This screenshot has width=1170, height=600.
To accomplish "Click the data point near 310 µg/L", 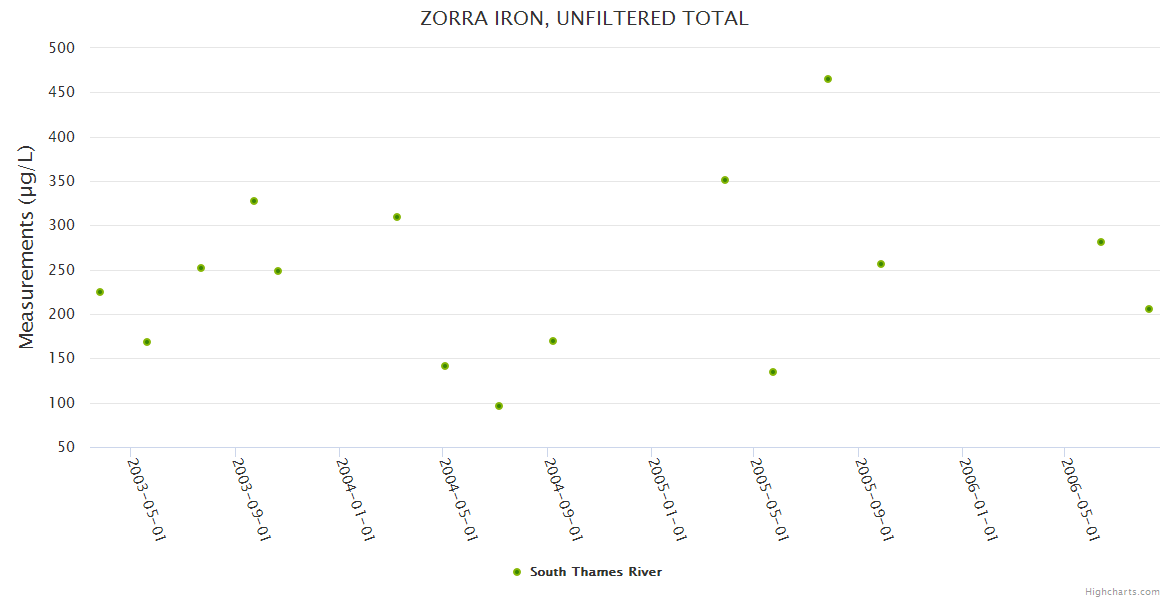I will click(397, 217).
